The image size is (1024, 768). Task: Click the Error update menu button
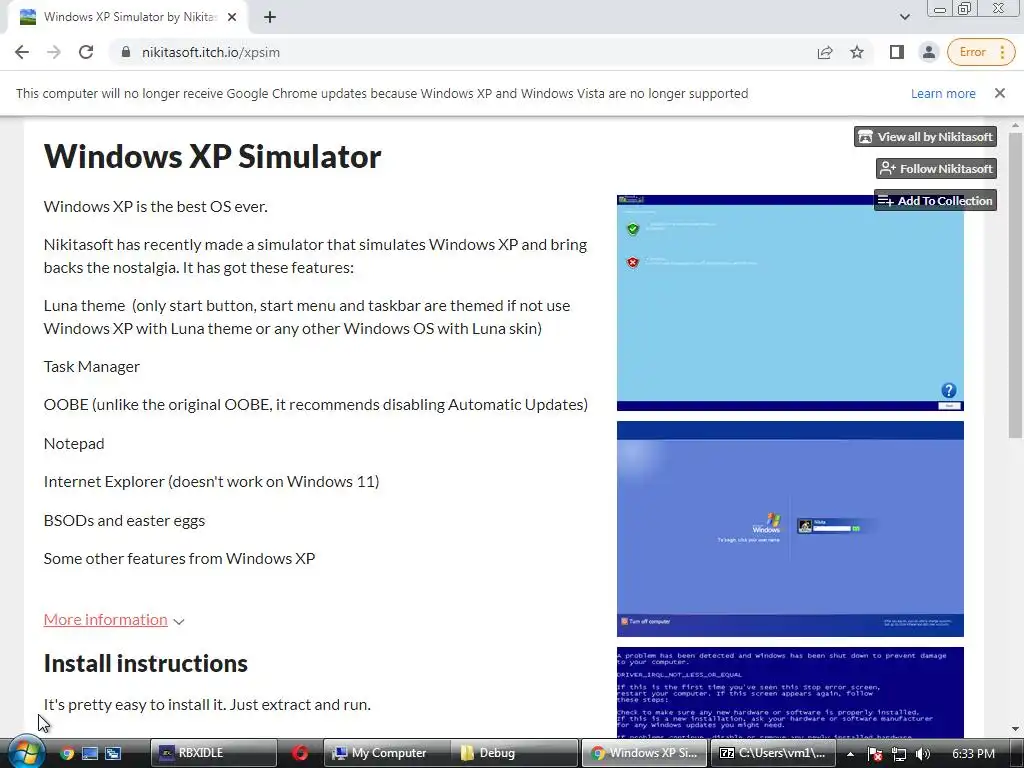[981, 52]
